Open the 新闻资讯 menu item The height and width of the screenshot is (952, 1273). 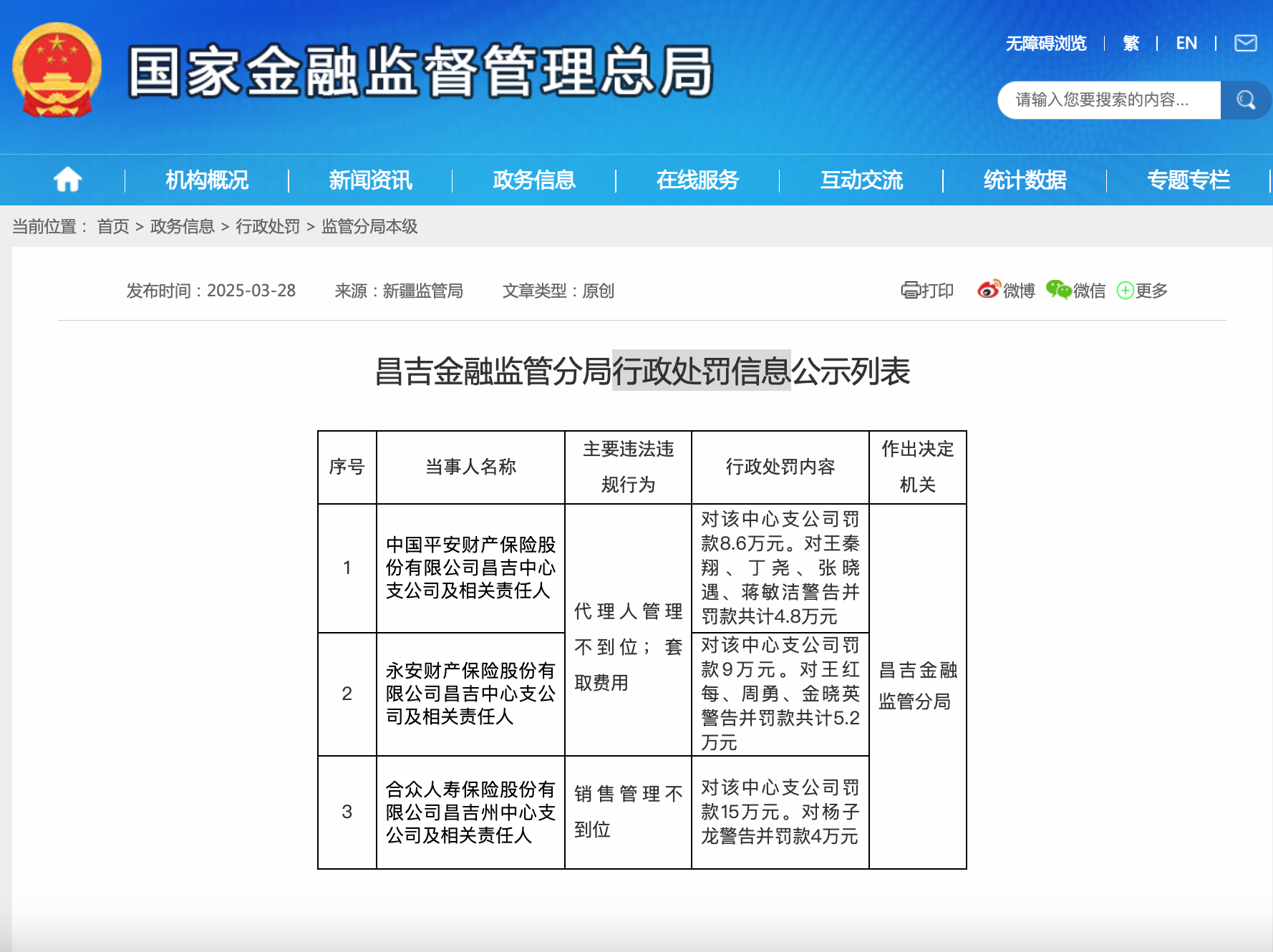pos(369,180)
